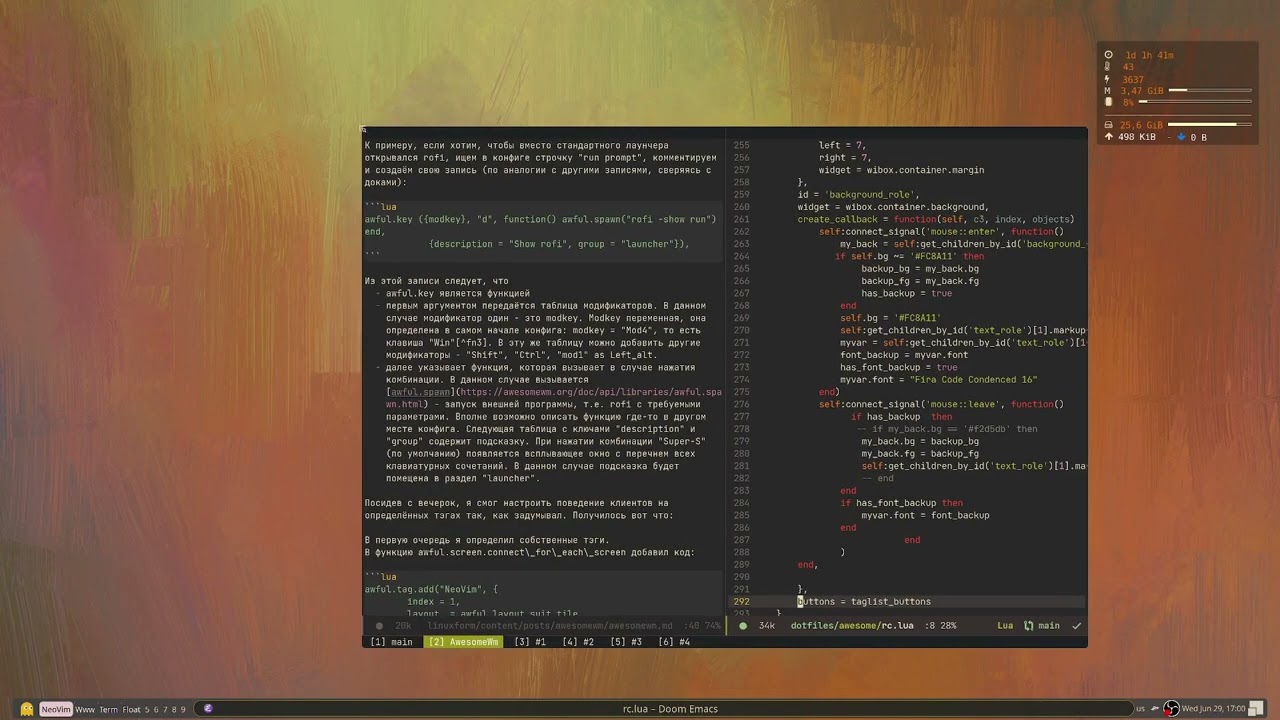
Task: Click the checkmark syntax-check icon in modeline
Action: 1076,626
